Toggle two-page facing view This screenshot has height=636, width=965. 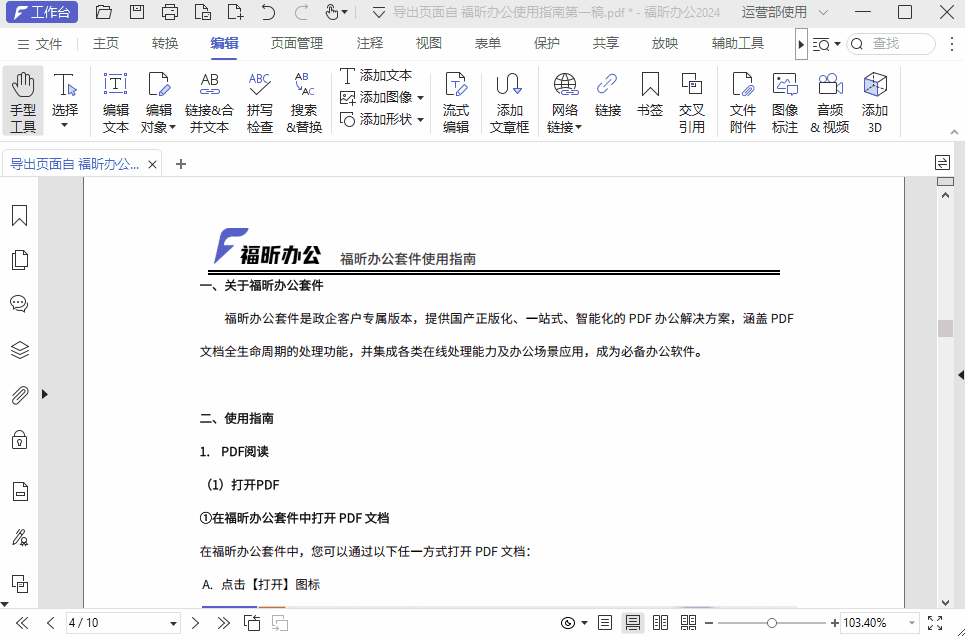pyautogui.click(x=660, y=623)
